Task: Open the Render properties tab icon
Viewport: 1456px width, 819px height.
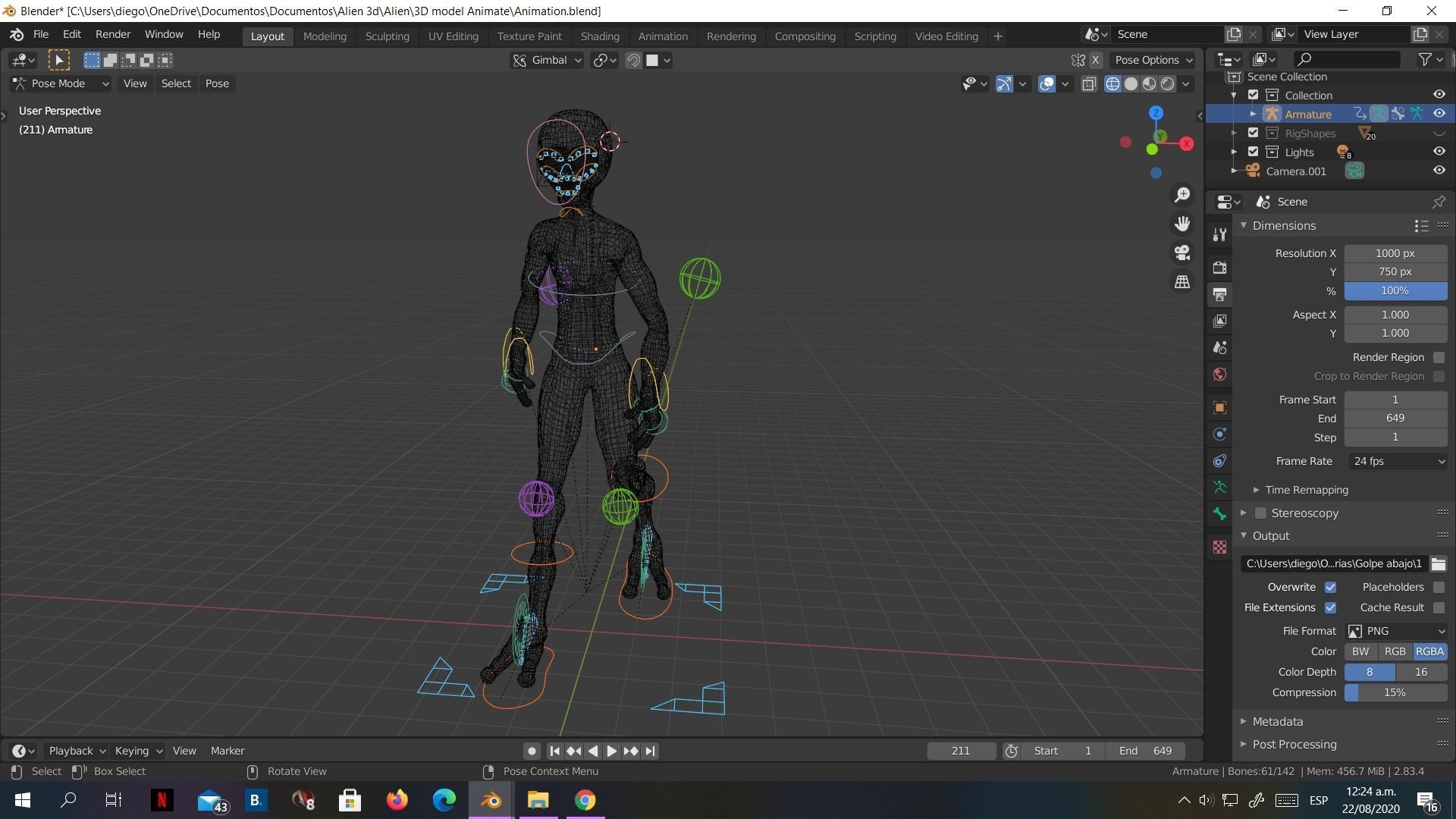Action: 1219,268
